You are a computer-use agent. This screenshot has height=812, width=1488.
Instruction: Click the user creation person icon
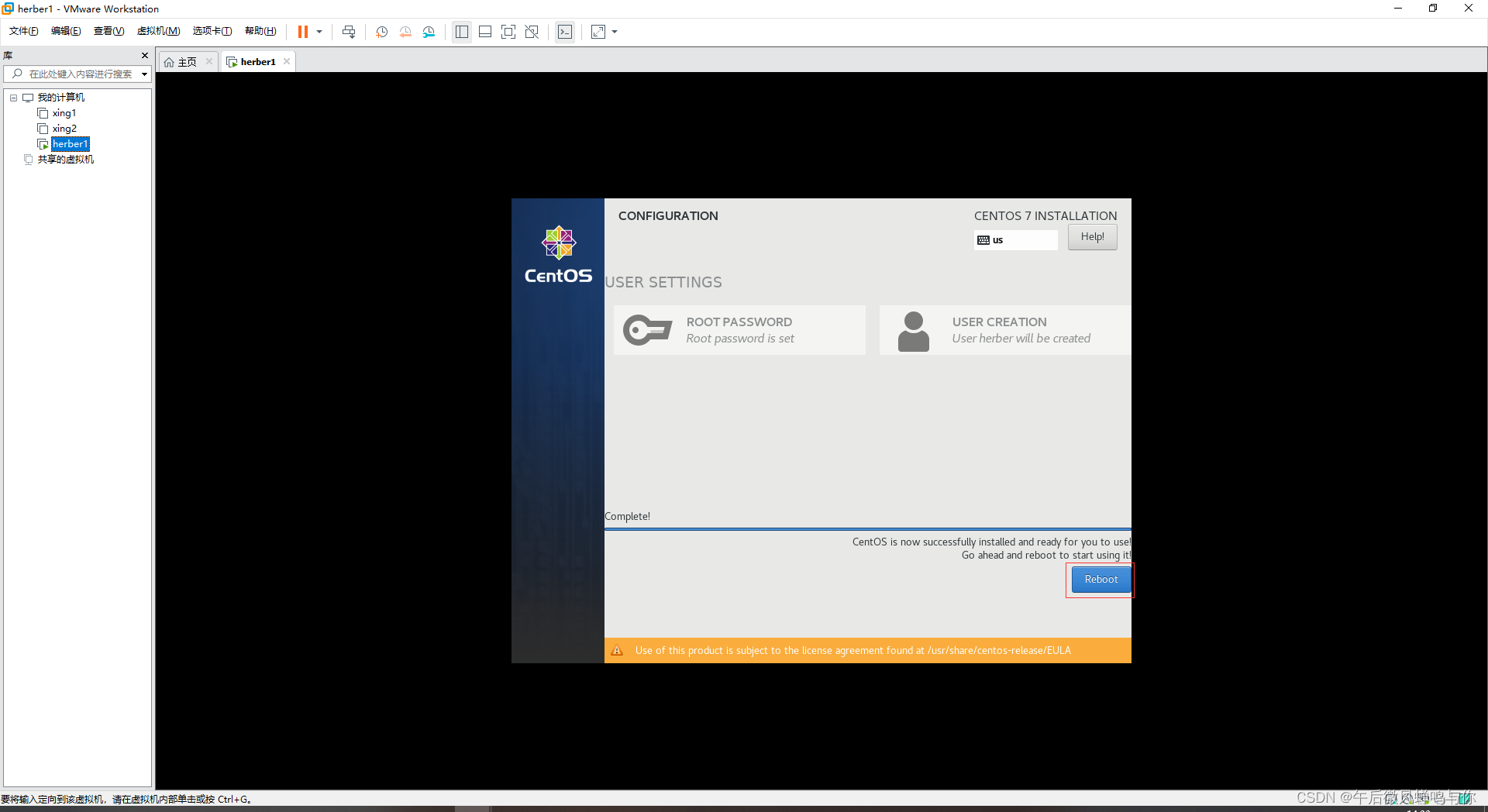tap(914, 332)
